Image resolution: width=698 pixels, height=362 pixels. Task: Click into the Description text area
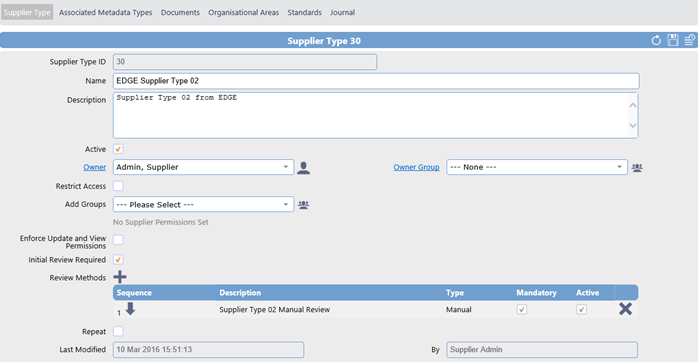[x=376, y=115]
